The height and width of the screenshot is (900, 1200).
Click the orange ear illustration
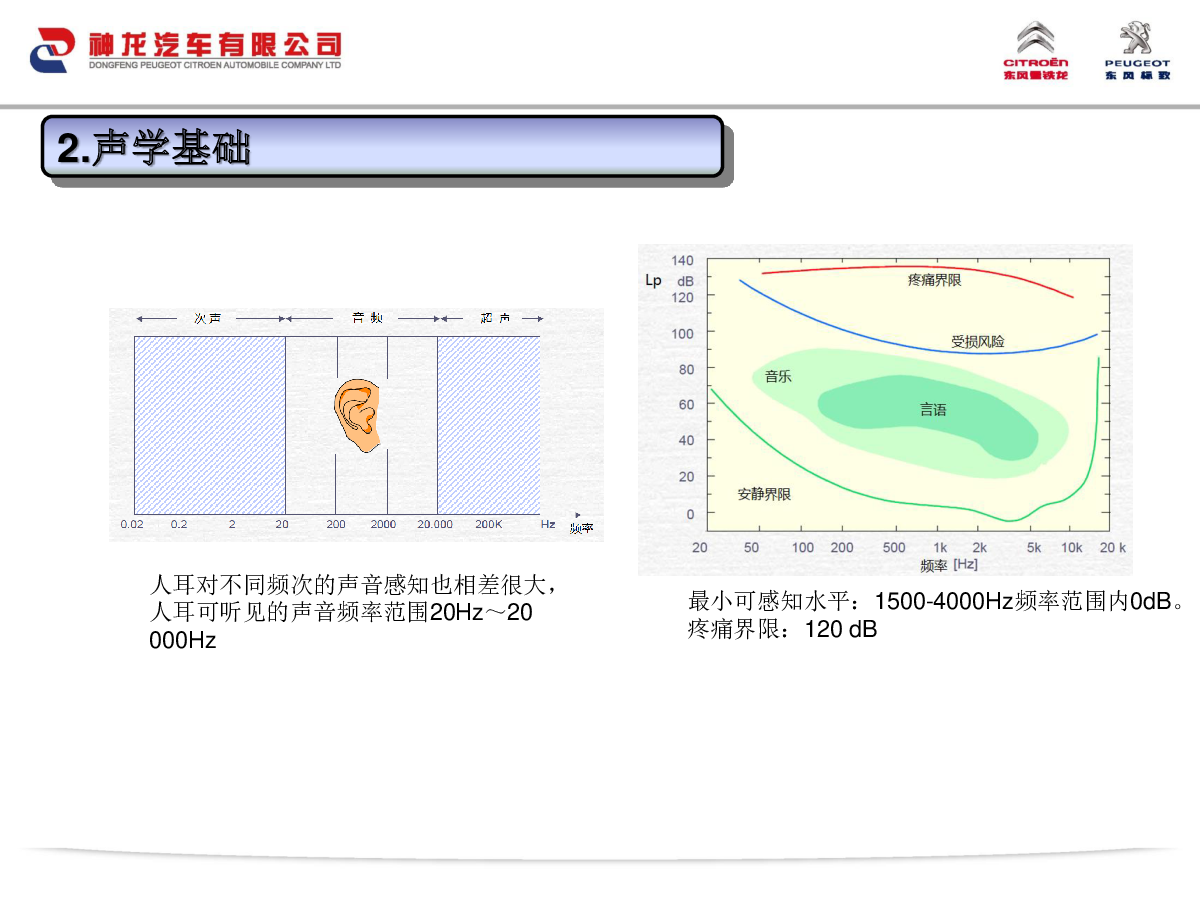pos(358,415)
